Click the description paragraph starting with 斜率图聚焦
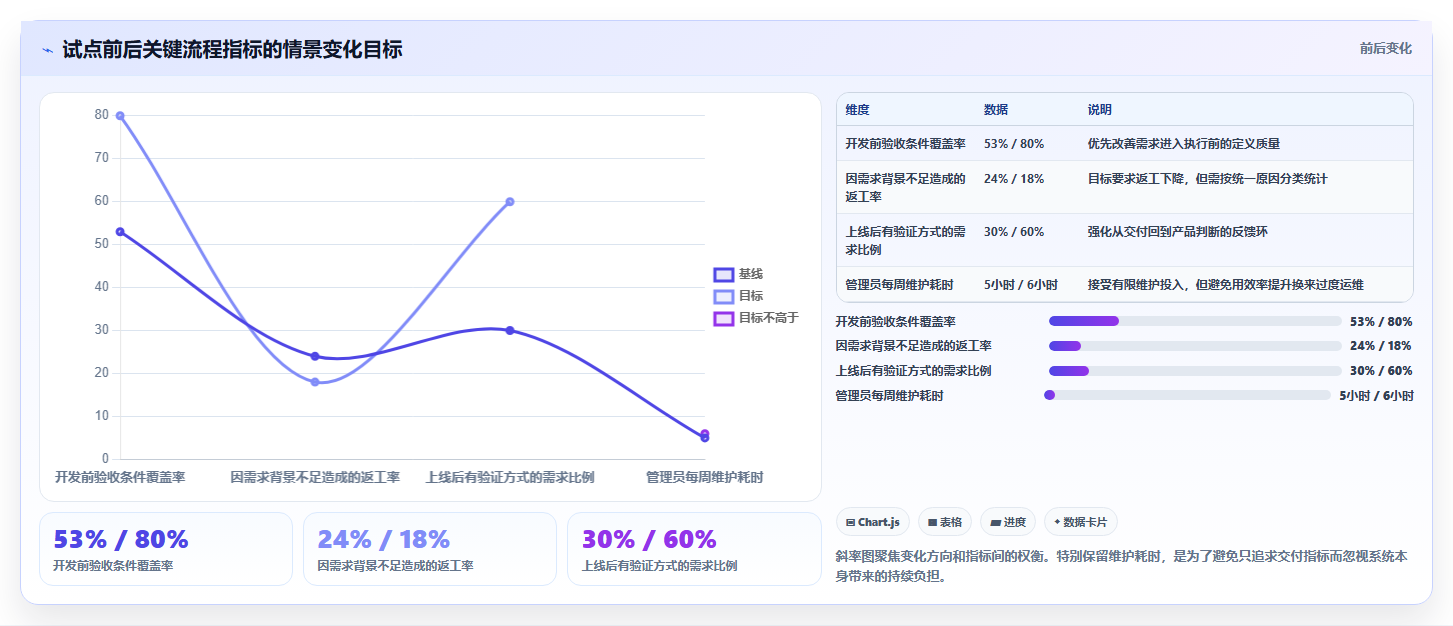This screenshot has height=626, width=1453. (1121, 566)
